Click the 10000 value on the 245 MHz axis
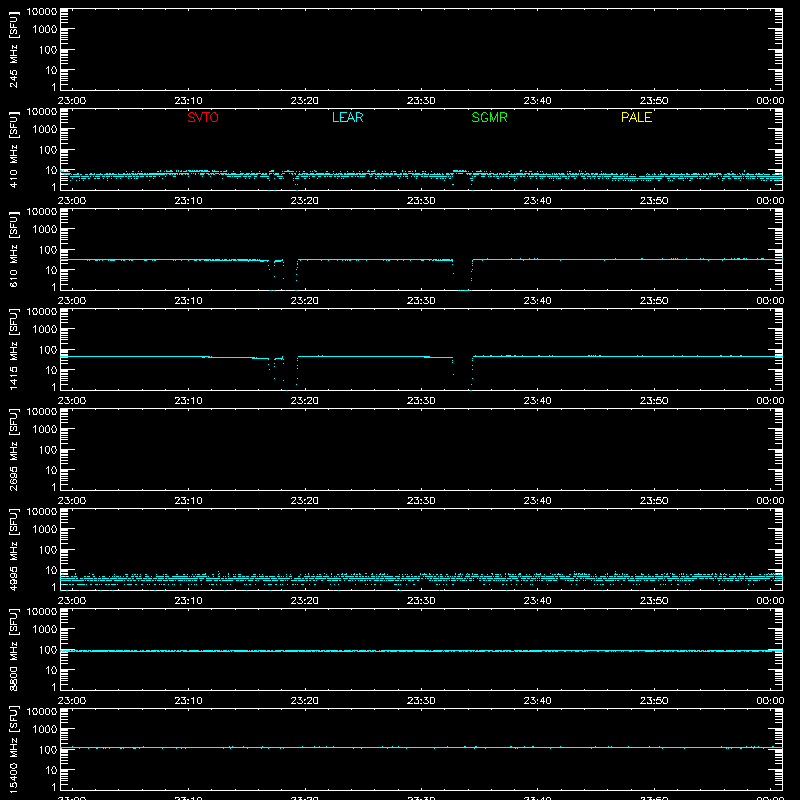Viewport: 800px width, 800px height. (42, 12)
